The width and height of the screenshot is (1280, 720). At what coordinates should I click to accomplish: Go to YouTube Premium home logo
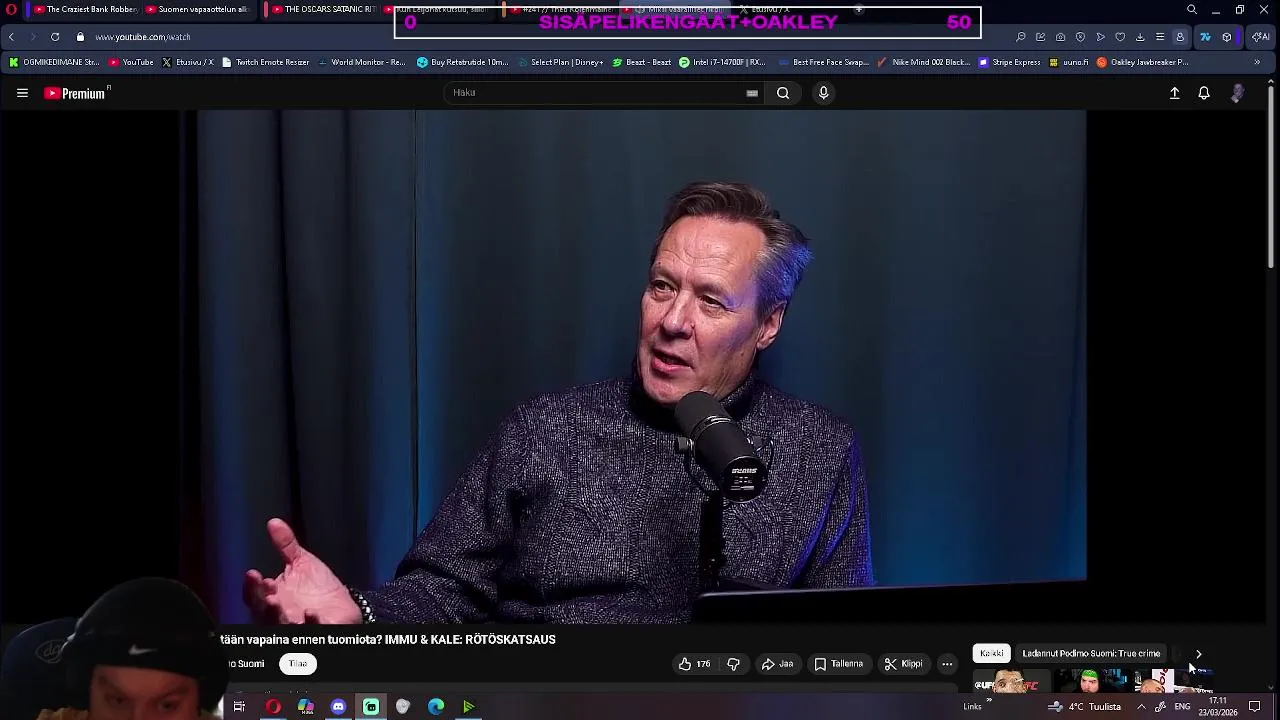[77, 93]
